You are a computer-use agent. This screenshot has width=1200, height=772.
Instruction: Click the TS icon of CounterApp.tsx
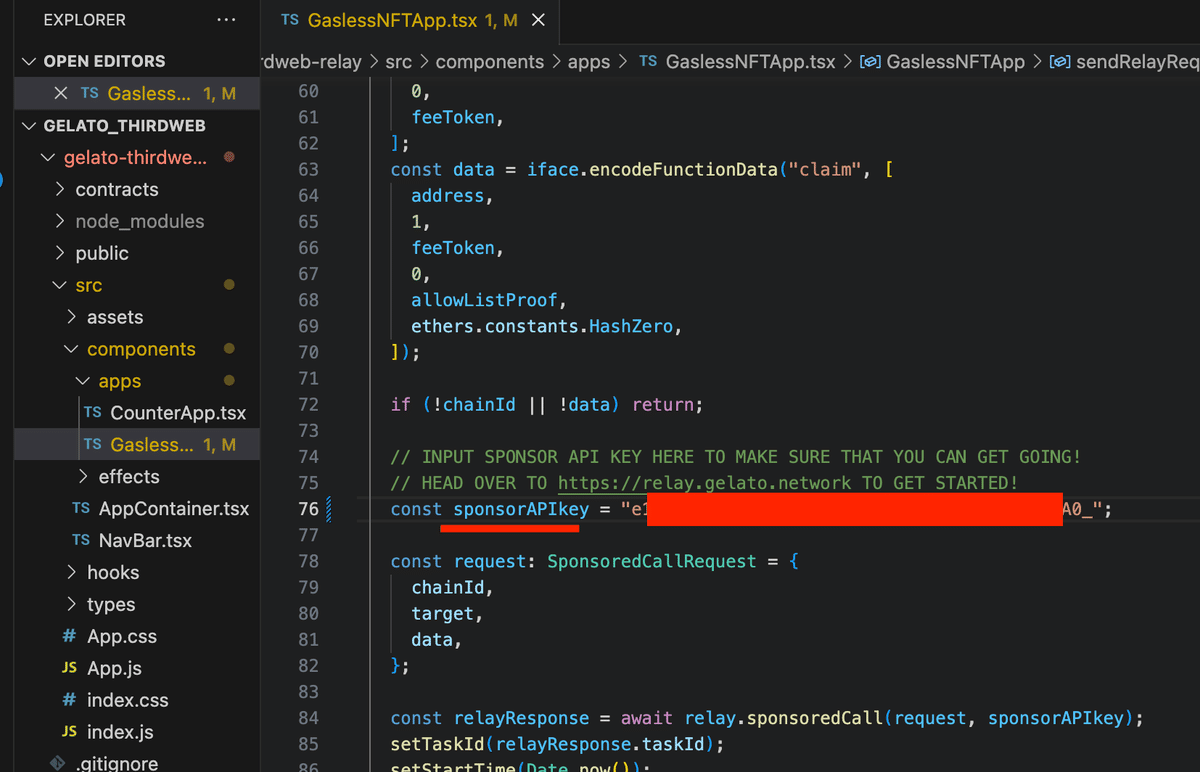pos(93,413)
